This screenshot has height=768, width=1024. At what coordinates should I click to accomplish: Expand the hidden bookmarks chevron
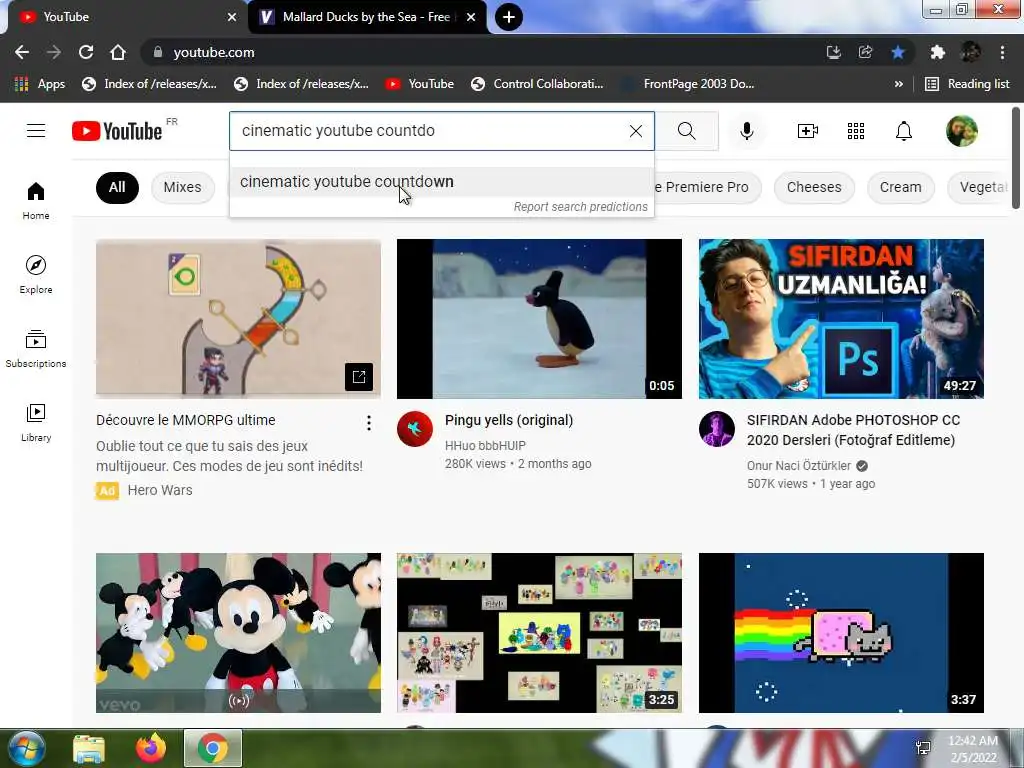tap(899, 84)
